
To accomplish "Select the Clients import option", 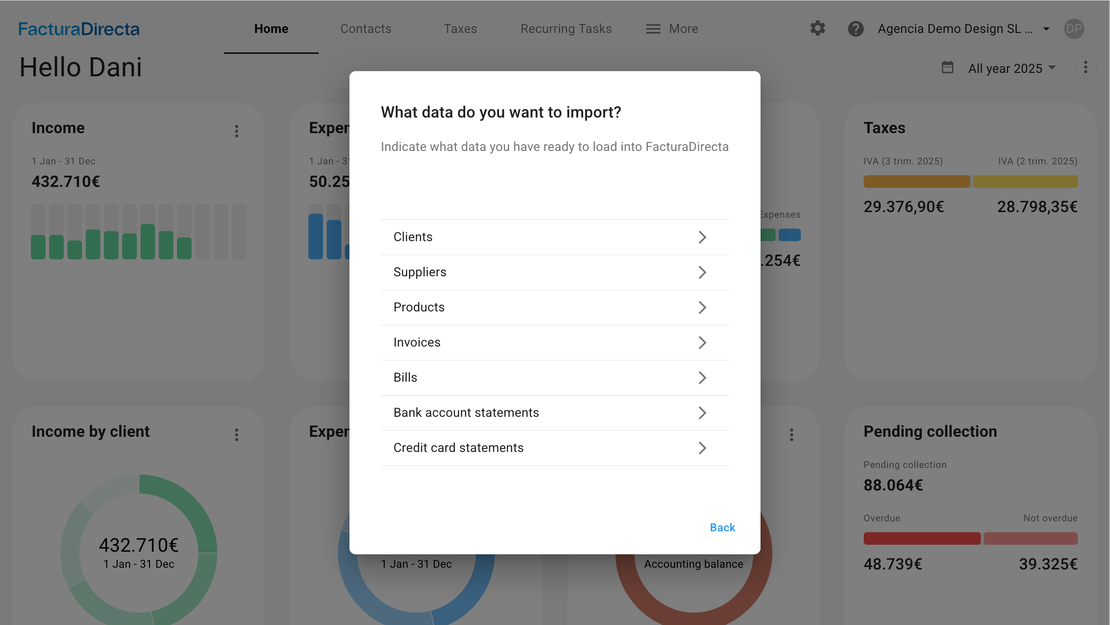I will 554,237.
